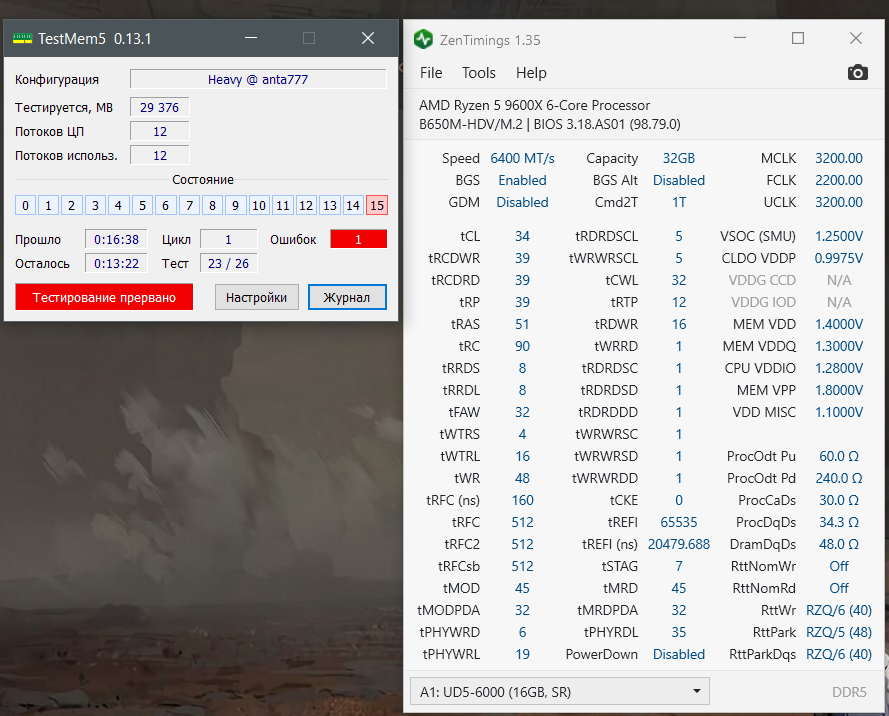Image resolution: width=889 pixels, height=716 pixels.
Task: Click remaining time value 0:13:22
Action: pos(116,263)
